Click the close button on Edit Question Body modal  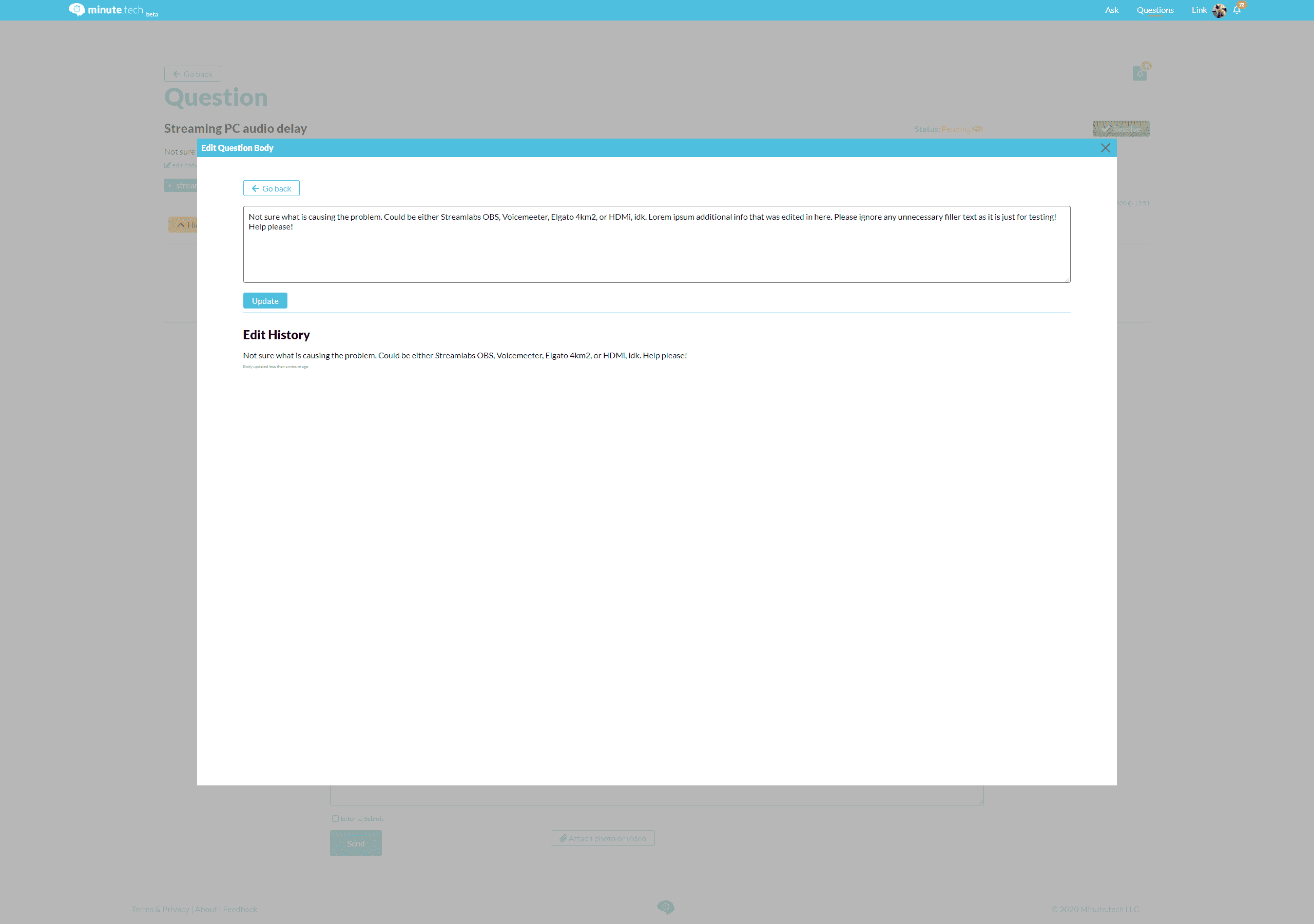(x=1106, y=147)
